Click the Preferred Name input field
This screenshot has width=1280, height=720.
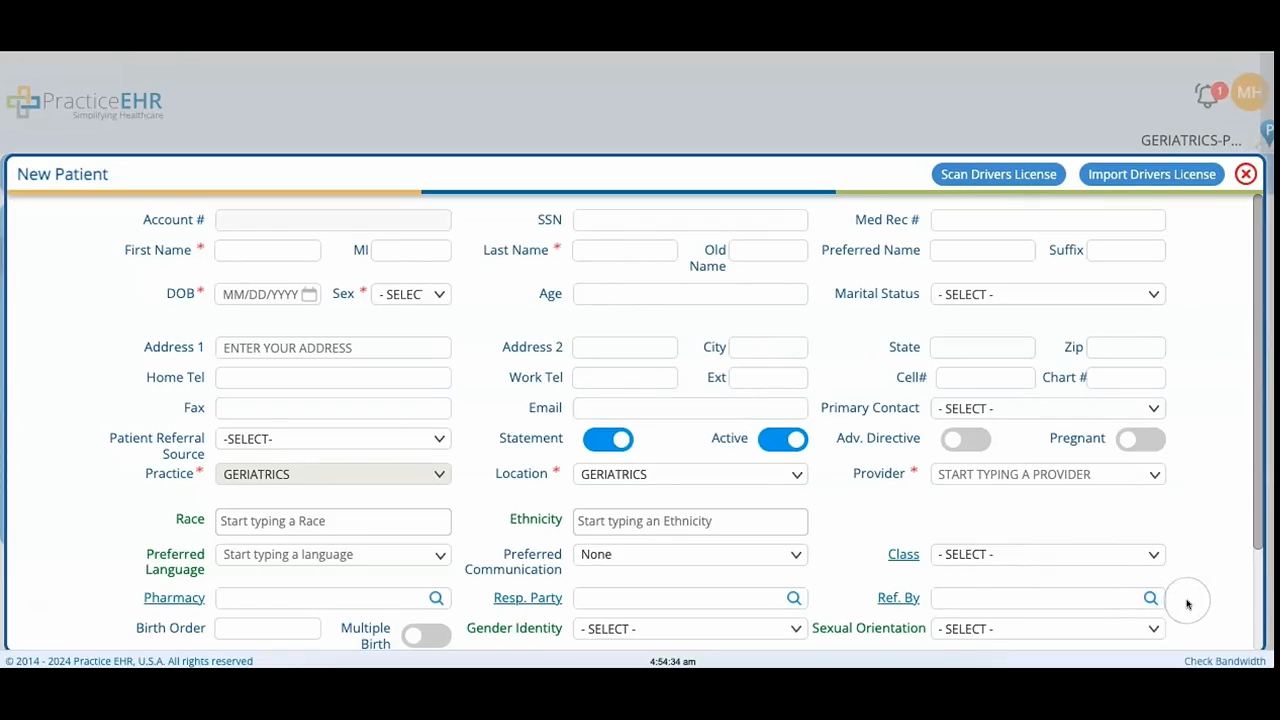pos(983,250)
